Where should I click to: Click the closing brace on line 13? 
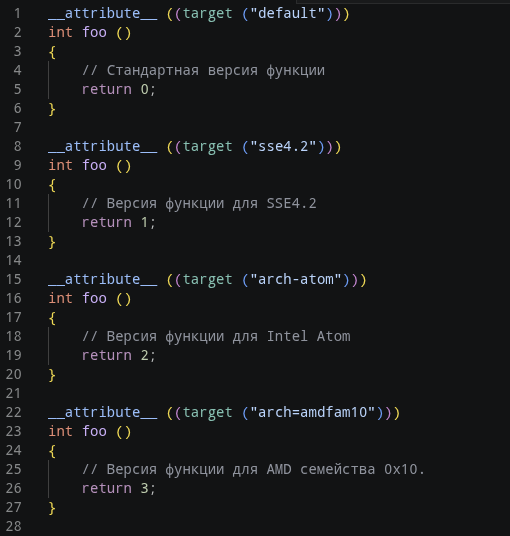(52, 242)
